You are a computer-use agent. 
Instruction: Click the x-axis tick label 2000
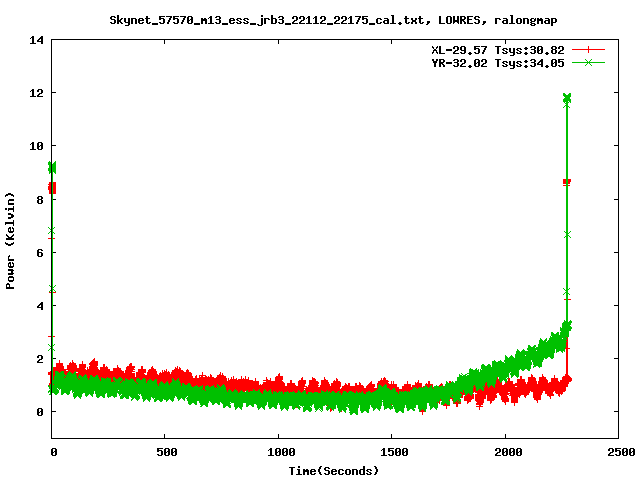[508, 452]
